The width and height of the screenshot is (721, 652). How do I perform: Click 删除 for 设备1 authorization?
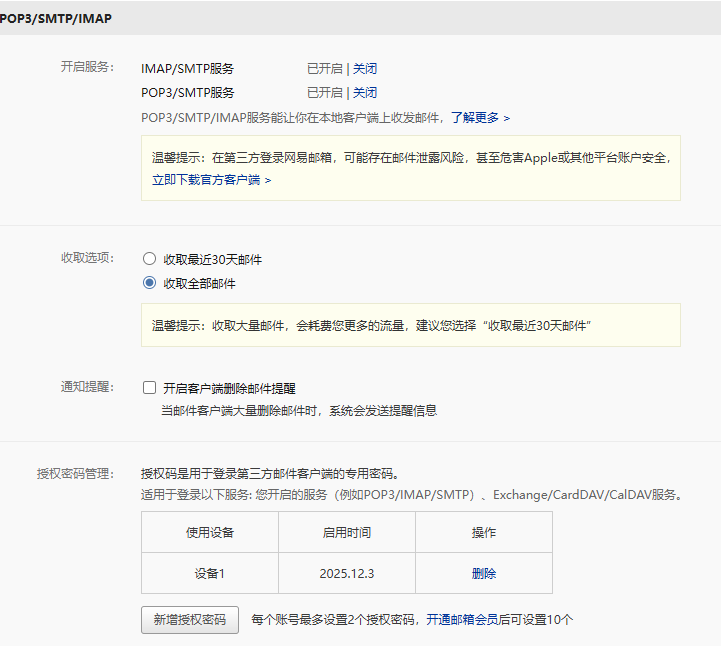[484, 574]
